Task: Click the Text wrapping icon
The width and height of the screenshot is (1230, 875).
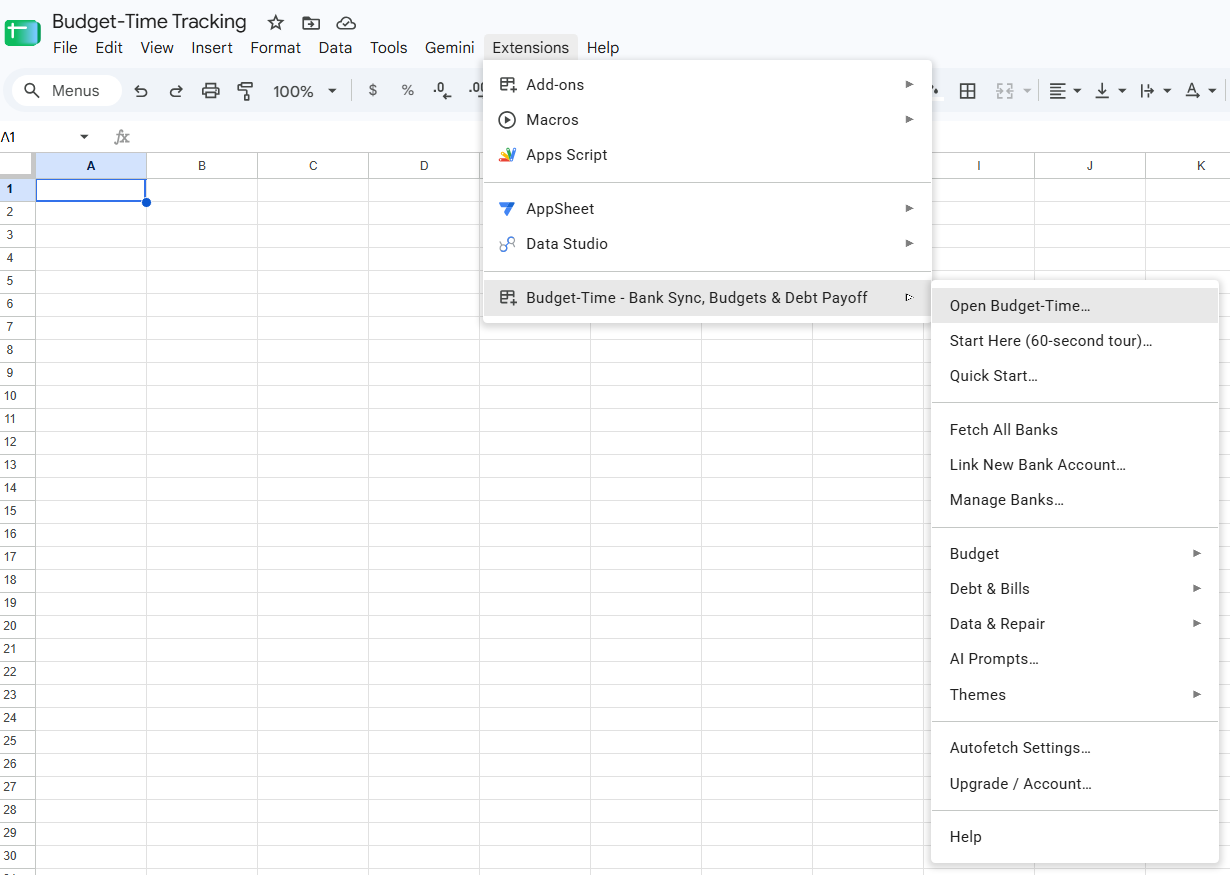Action: click(1147, 91)
